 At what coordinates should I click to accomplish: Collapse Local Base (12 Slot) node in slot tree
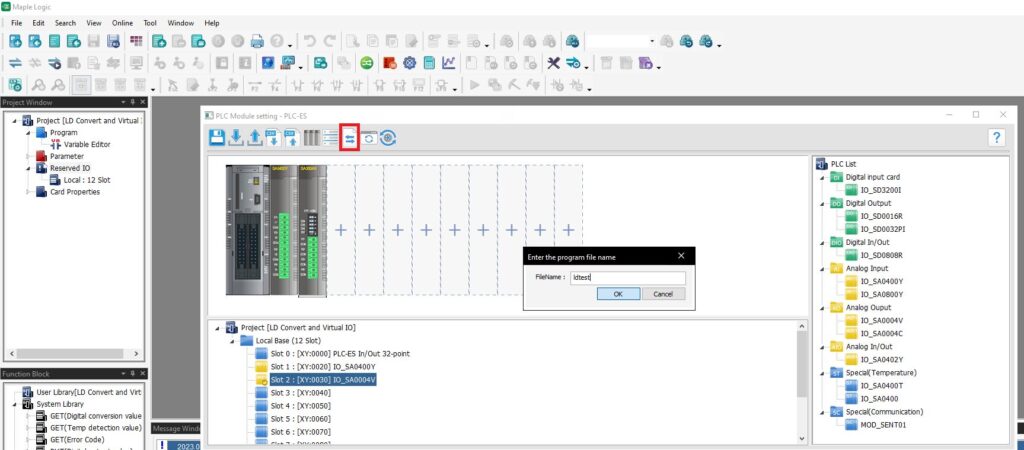(232, 341)
